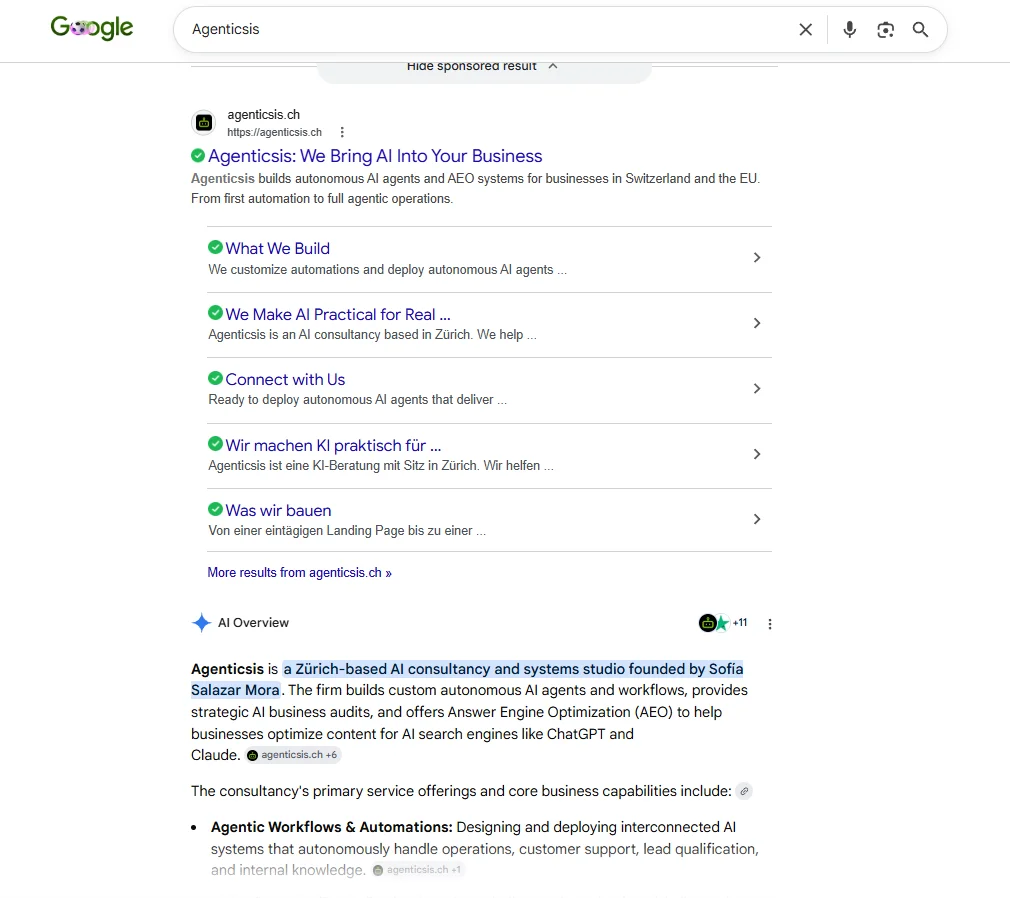Start voice search with the microphone icon
The image size is (1010, 898).
850,30
